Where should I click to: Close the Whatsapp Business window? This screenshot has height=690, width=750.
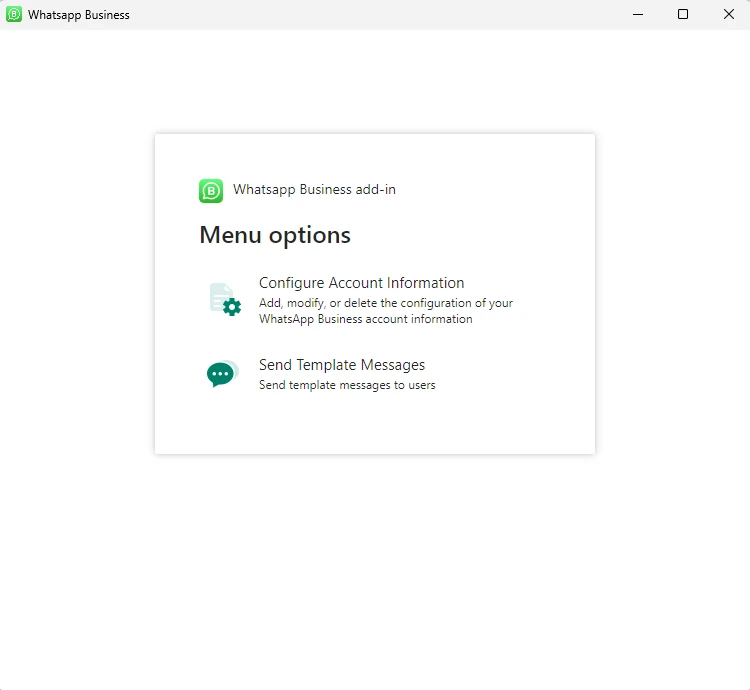click(x=728, y=14)
